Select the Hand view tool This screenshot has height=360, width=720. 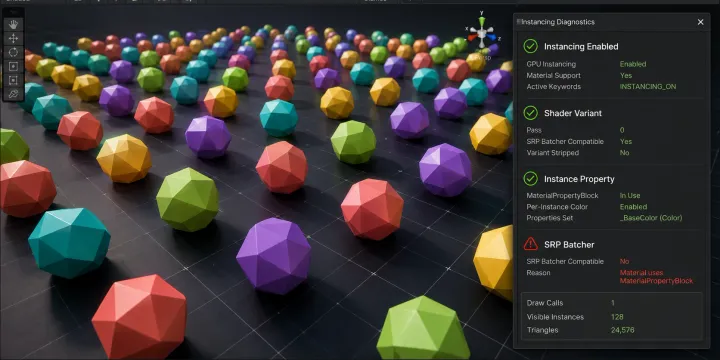(13, 24)
